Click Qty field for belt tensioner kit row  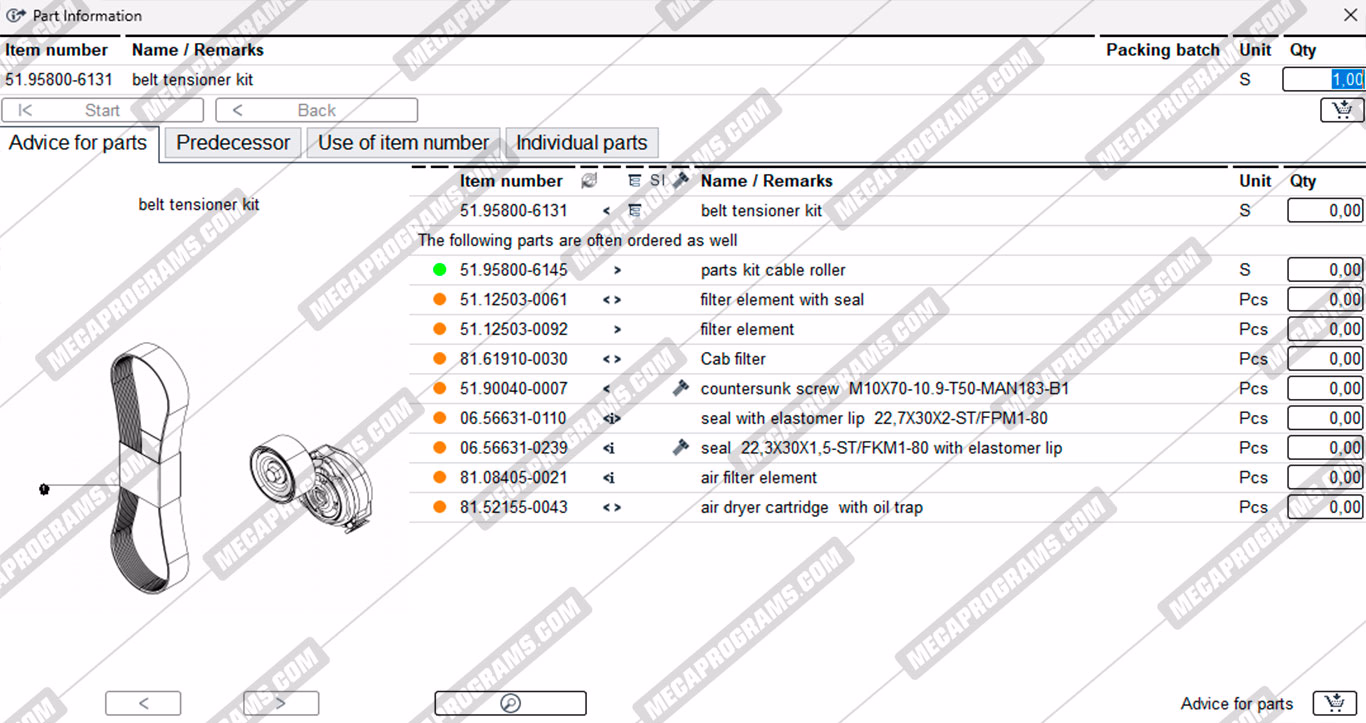tap(1325, 211)
